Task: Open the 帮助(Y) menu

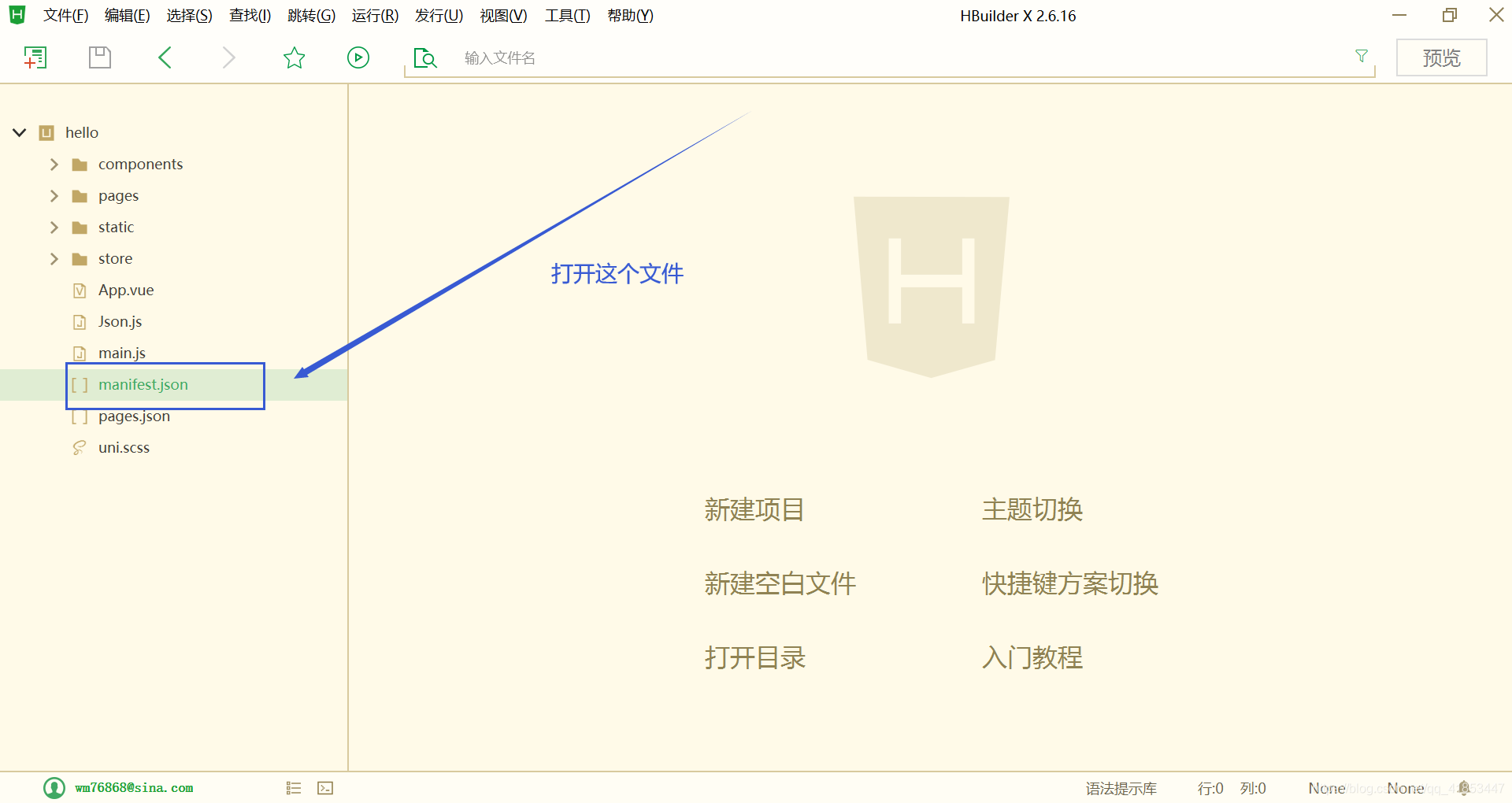Action: [630, 16]
